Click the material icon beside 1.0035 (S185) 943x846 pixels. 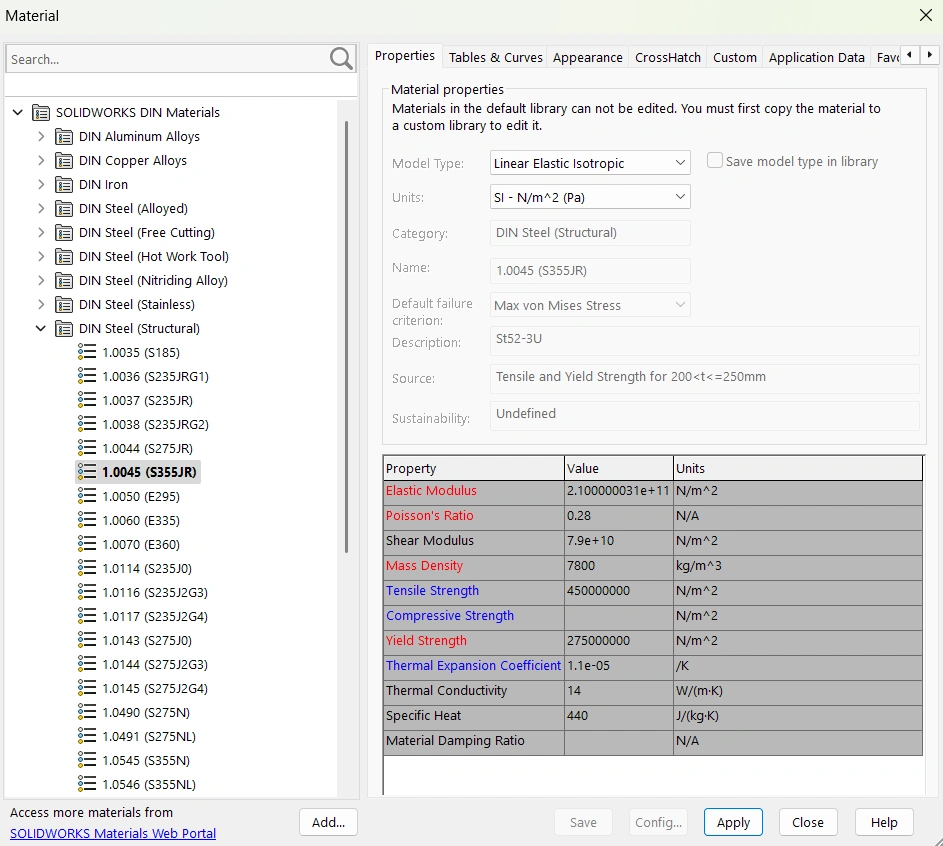click(x=87, y=352)
